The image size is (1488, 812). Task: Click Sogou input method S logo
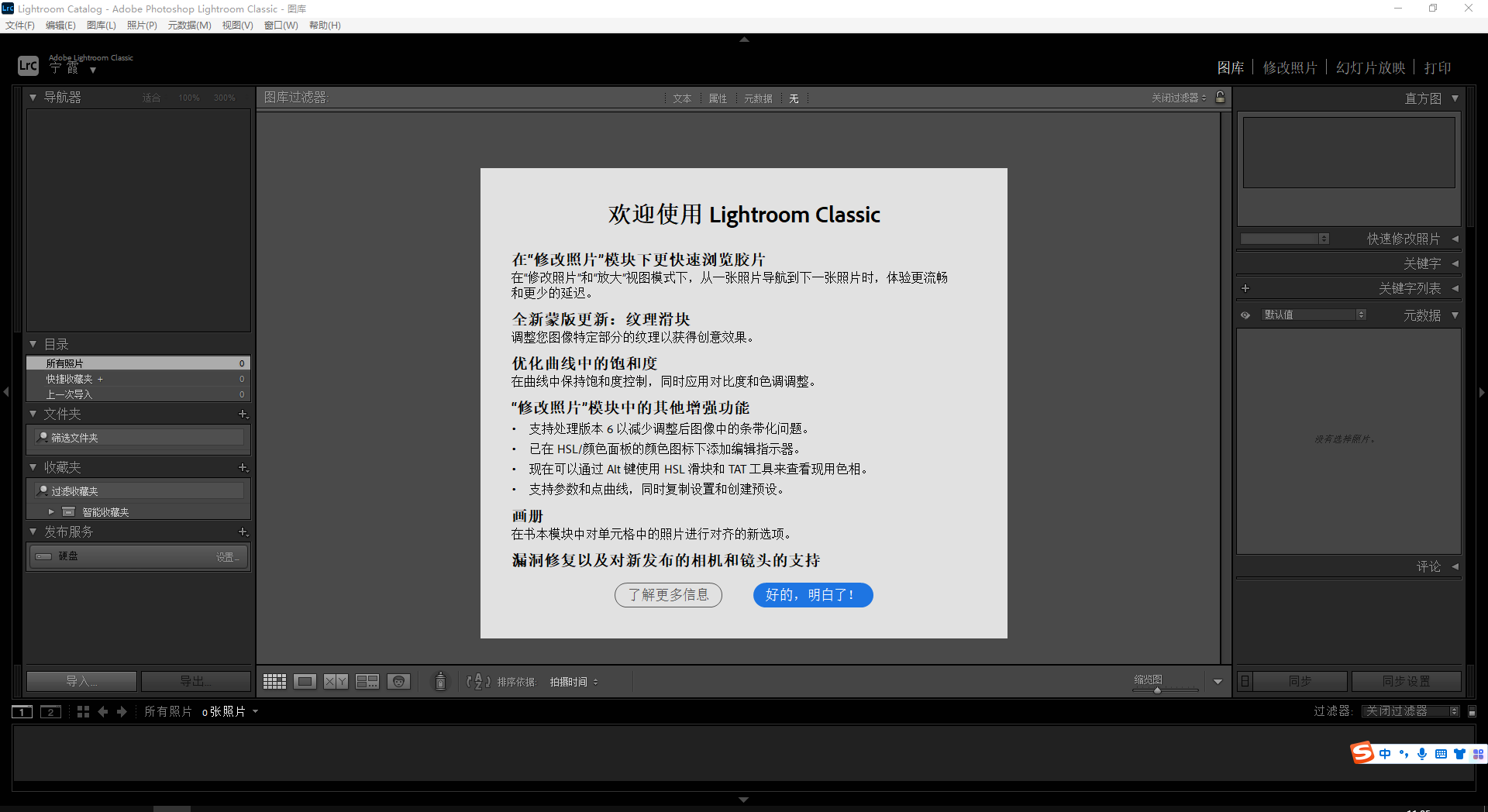(1362, 752)
